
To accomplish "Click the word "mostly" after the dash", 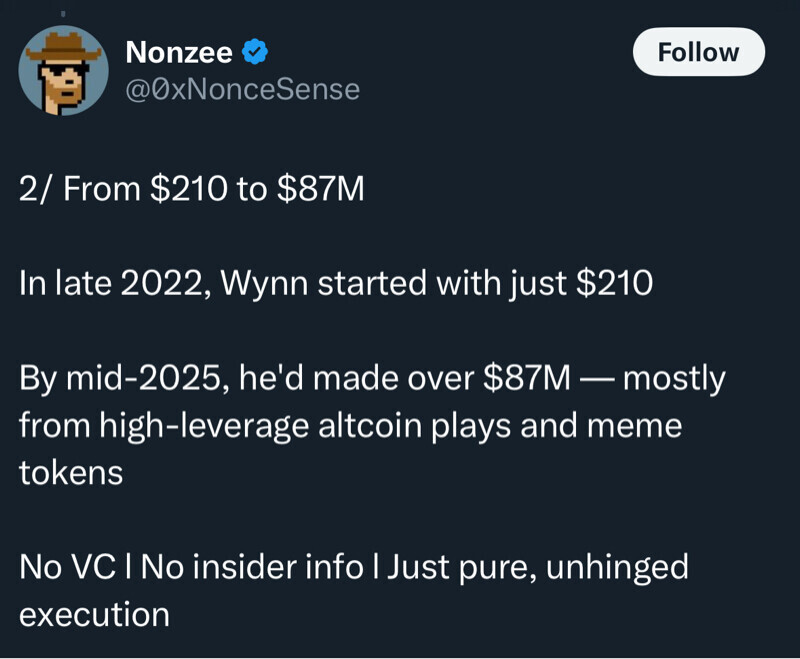I will coord(674,378).
